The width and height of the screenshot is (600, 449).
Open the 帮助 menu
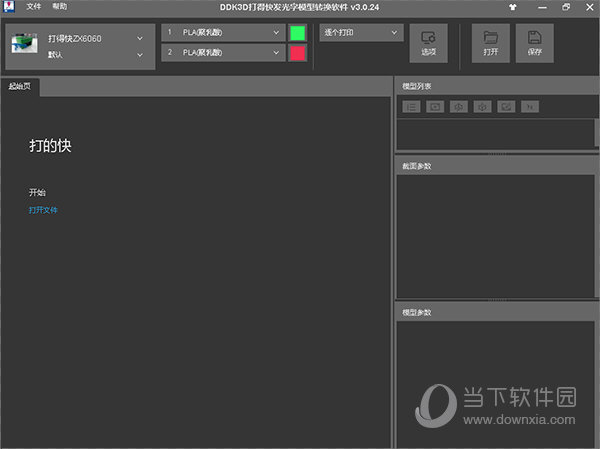click(60, 7)
